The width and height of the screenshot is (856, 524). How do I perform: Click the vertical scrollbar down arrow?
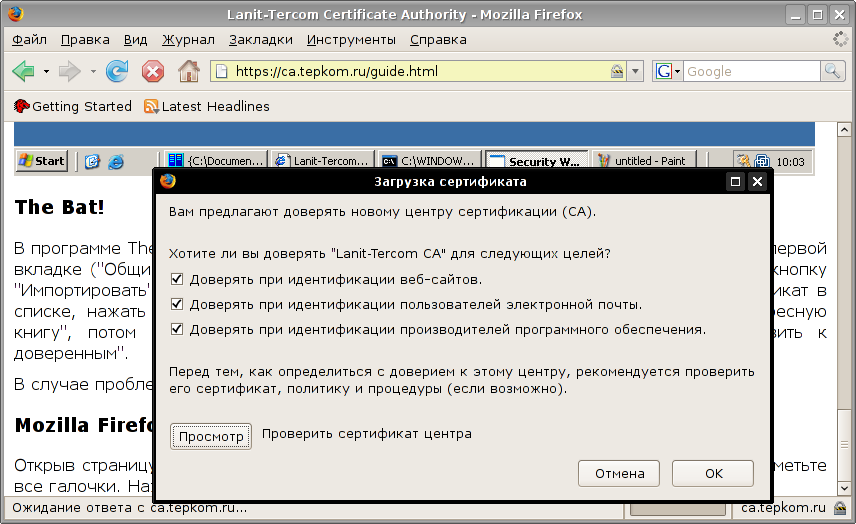tap(844, 488)
